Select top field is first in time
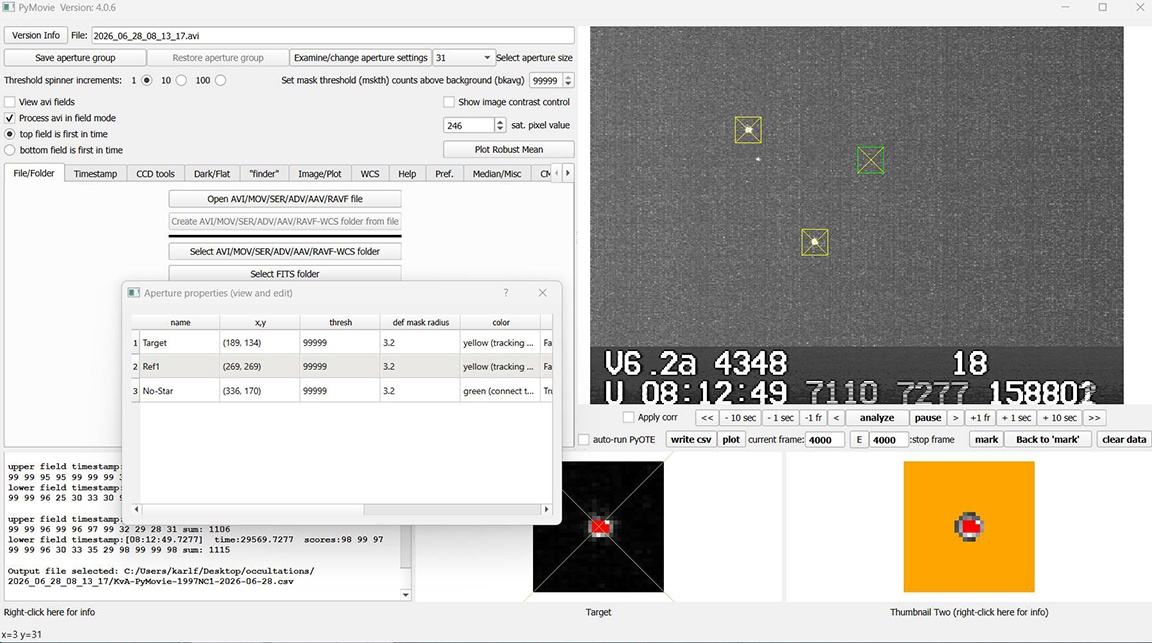 point(10,134)
